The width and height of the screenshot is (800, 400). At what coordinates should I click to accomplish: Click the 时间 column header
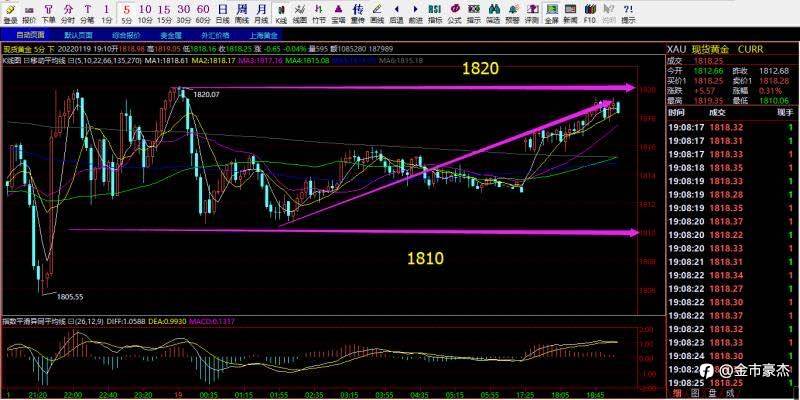tap(677, 113)
